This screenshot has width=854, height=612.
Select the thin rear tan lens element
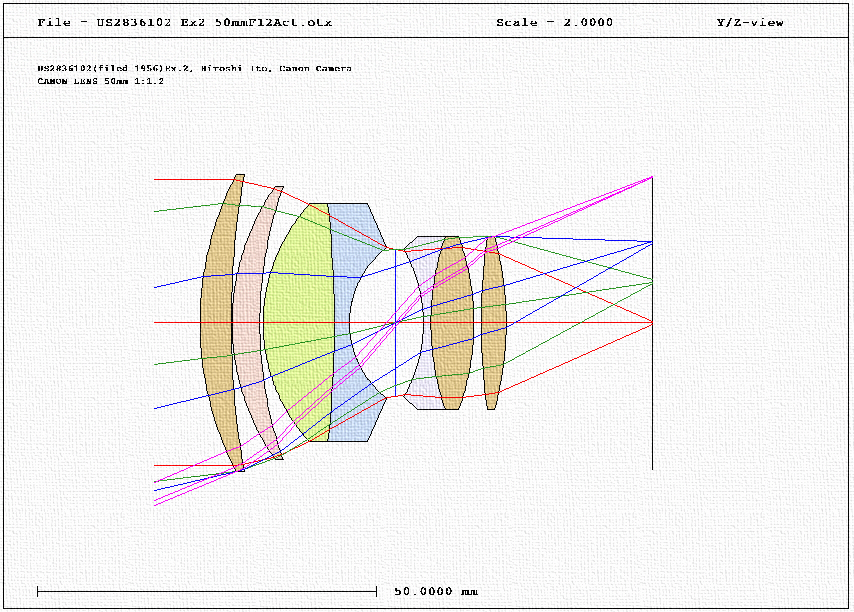pos(493,323)
